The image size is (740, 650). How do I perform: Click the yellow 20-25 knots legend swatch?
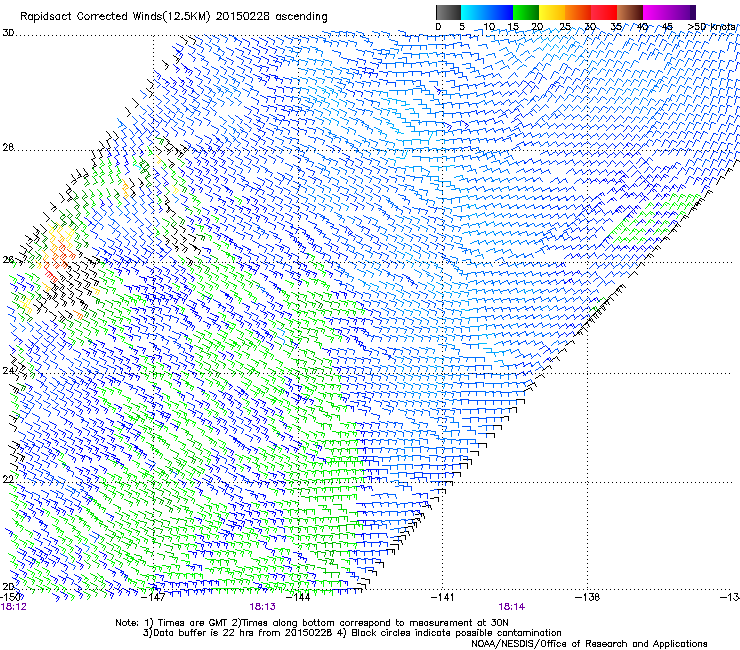point(552,12)
